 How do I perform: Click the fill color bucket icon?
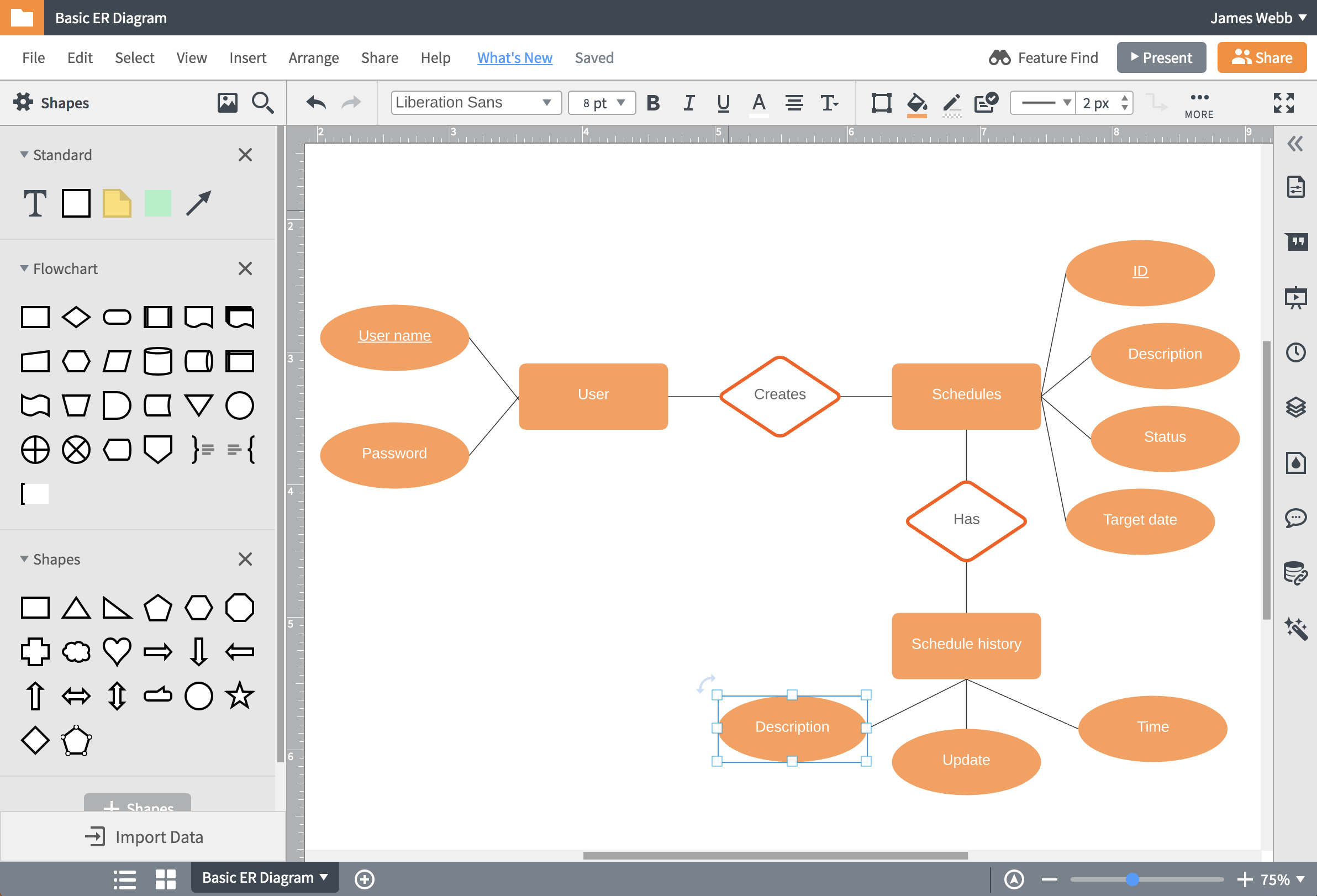click(916, 102)
